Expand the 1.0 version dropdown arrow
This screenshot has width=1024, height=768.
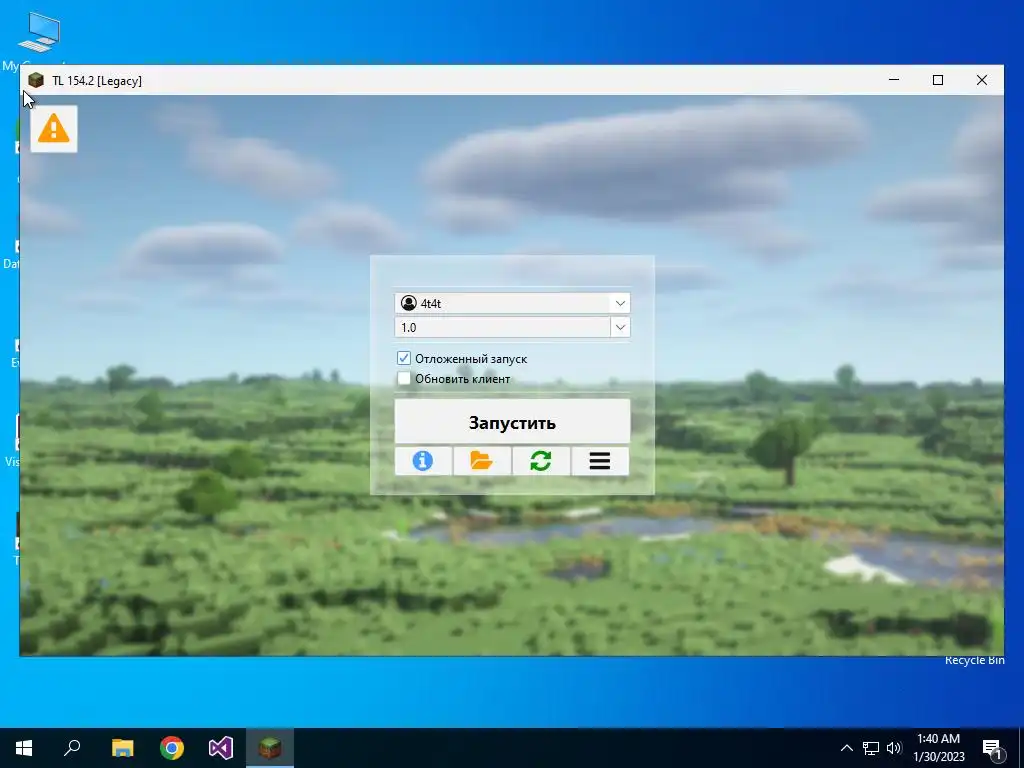(620, 327)
